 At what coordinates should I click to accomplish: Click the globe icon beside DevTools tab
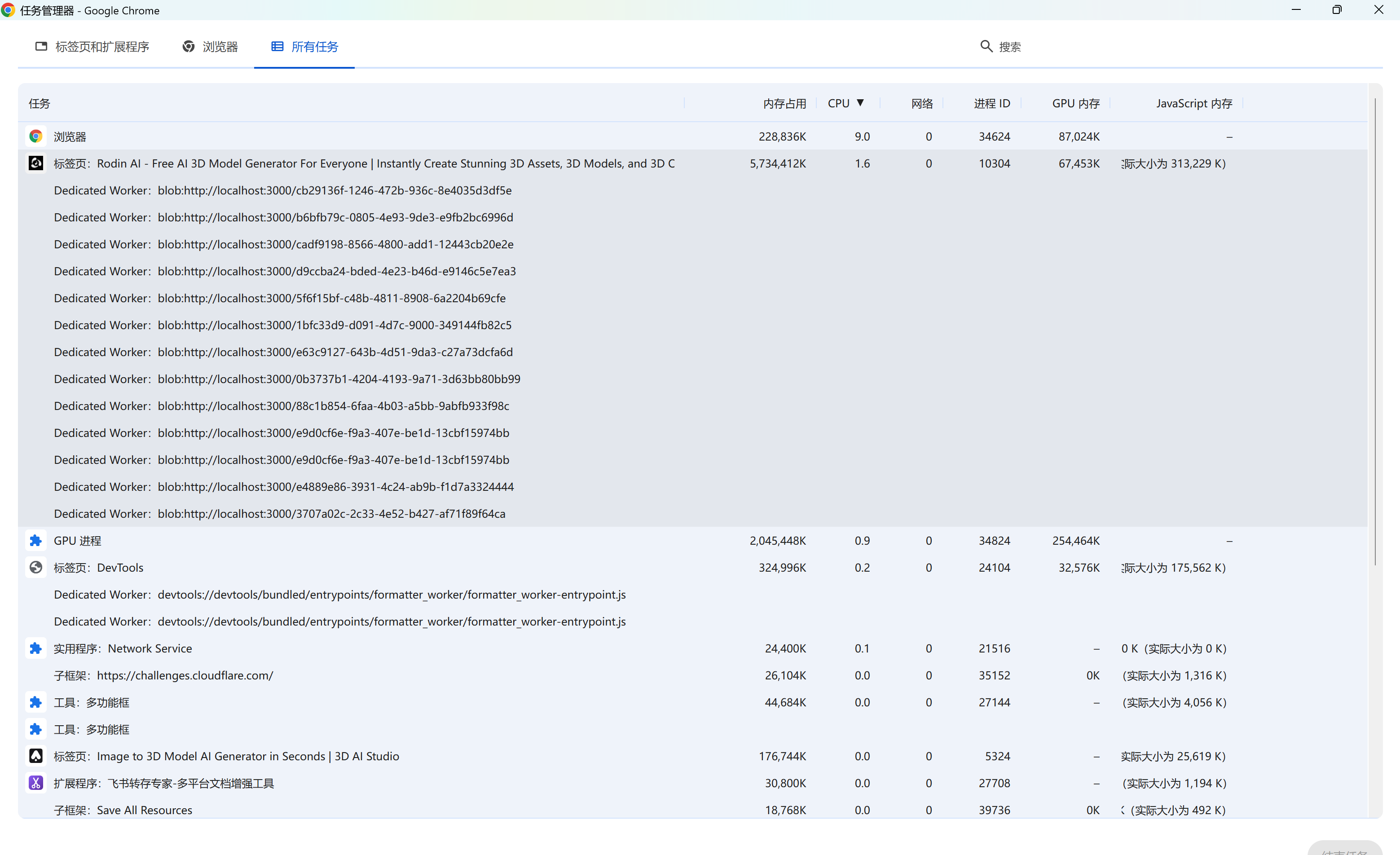point(36,568)
